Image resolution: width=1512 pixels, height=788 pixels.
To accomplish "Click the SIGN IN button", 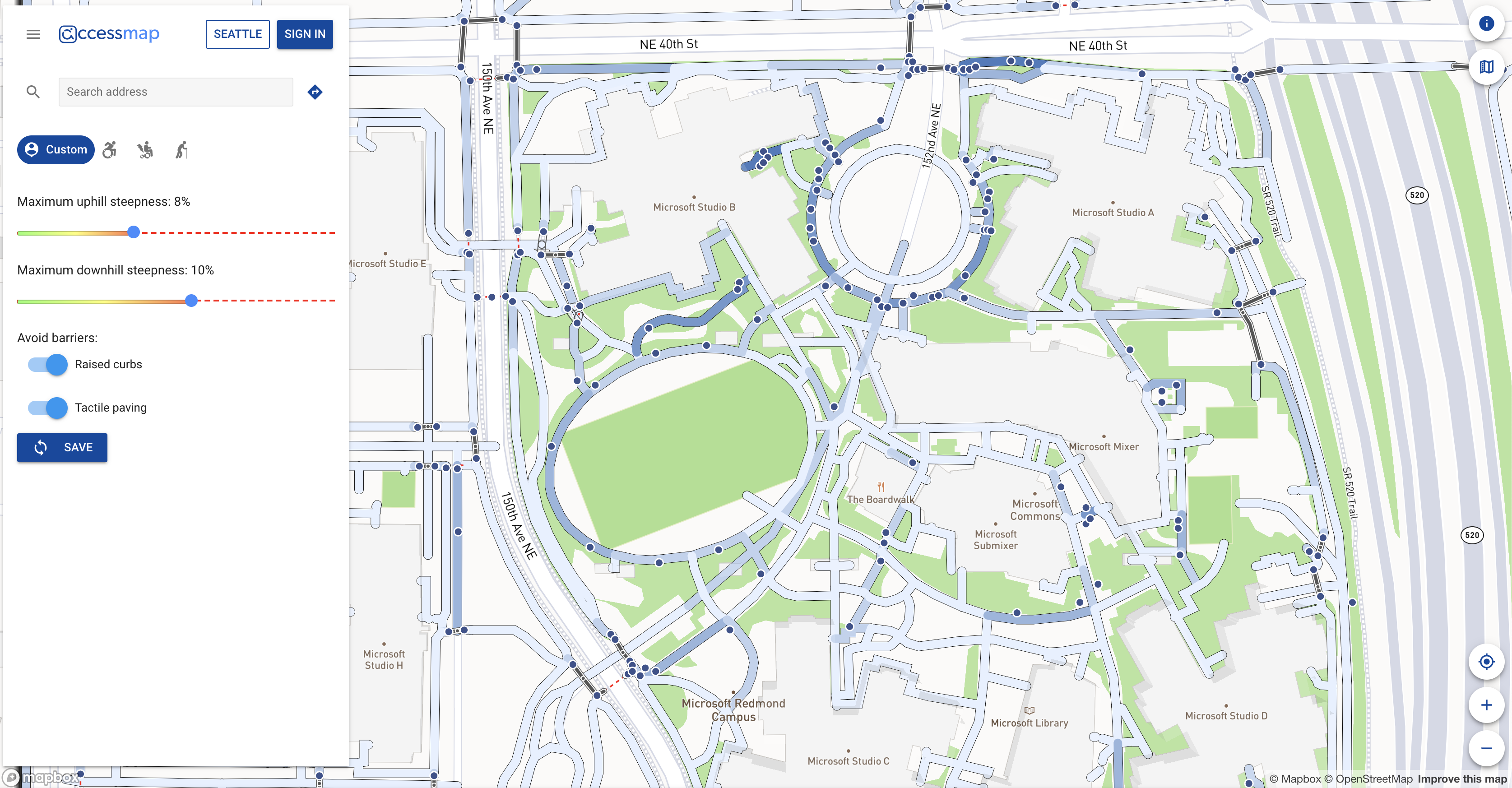I will [305, 33].
